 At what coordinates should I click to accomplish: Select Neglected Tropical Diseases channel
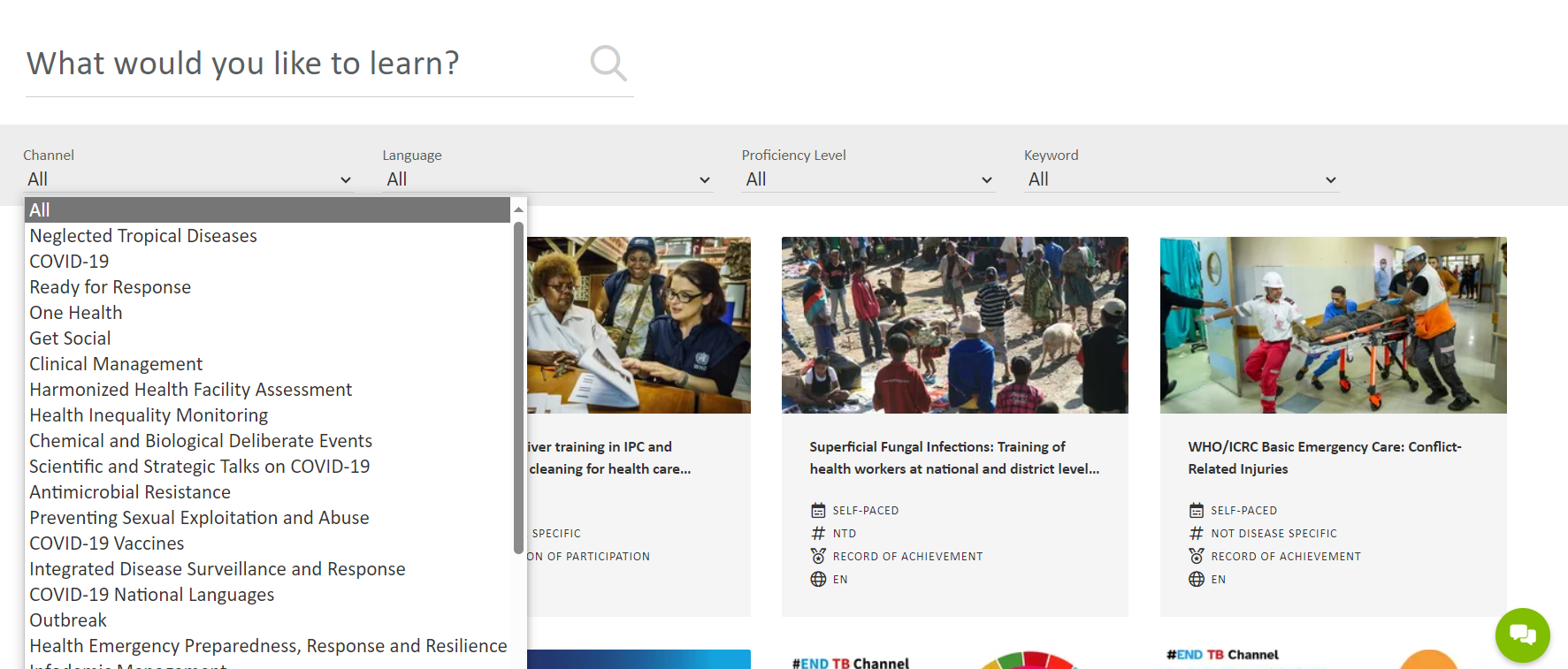coord(268,236)
